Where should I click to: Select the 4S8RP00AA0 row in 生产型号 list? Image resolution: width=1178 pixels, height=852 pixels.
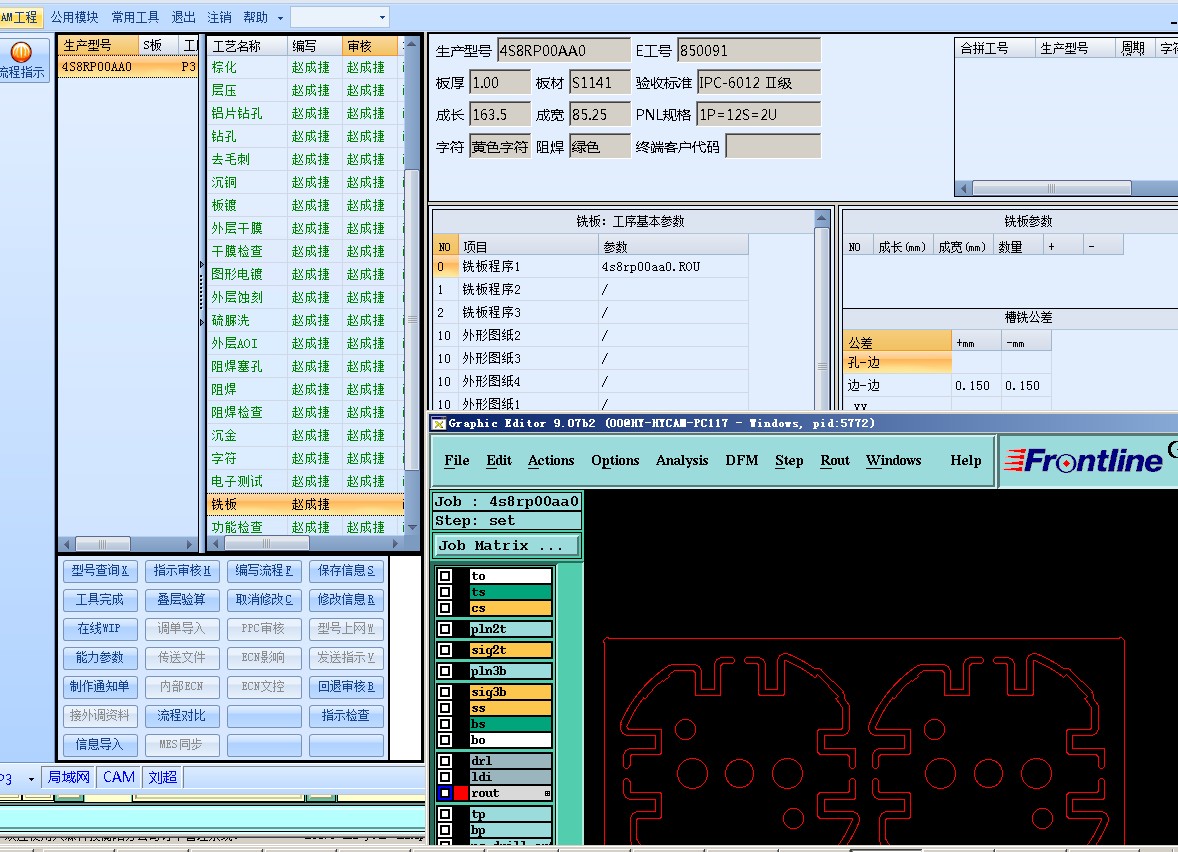(x=128, y=67)
